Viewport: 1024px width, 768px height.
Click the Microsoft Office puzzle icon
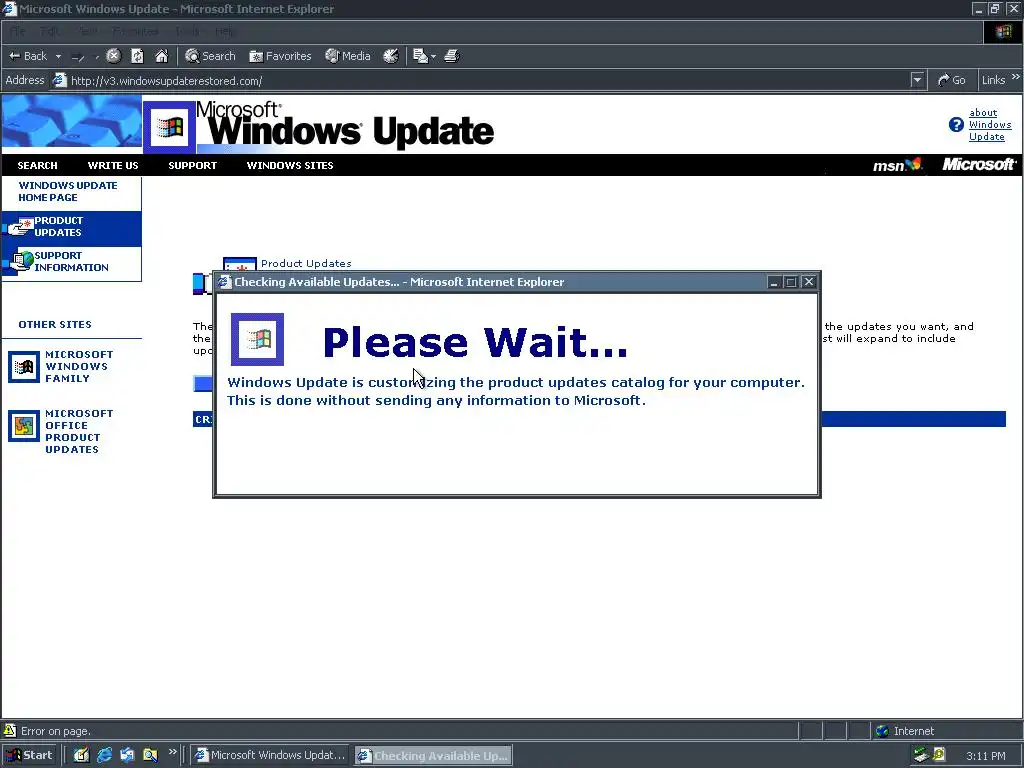[24, 426]
